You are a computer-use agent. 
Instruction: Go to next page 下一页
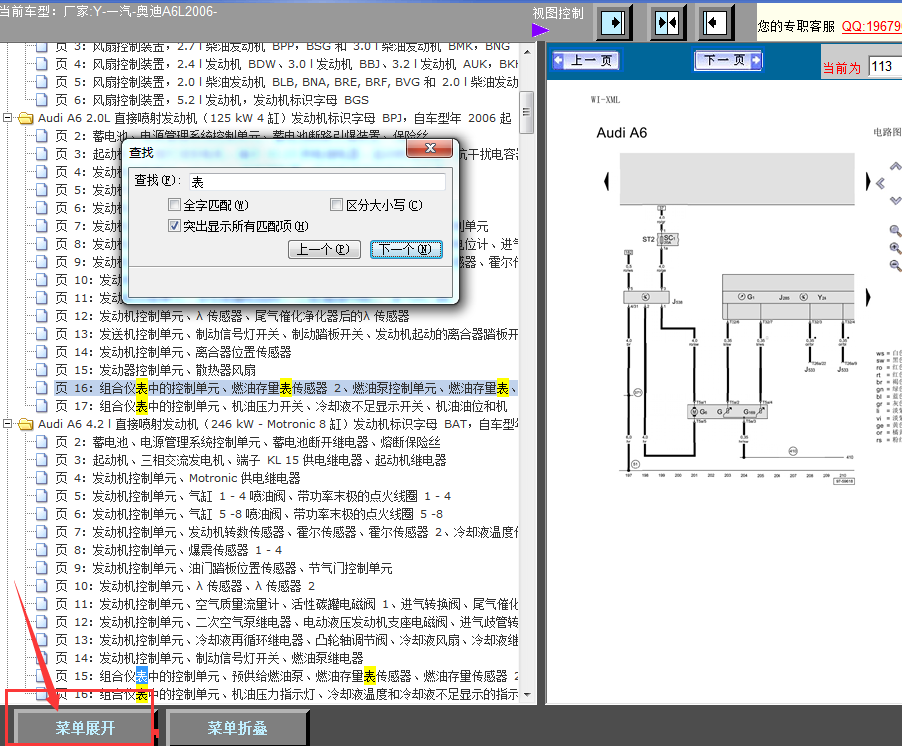[x=728, y=60]
